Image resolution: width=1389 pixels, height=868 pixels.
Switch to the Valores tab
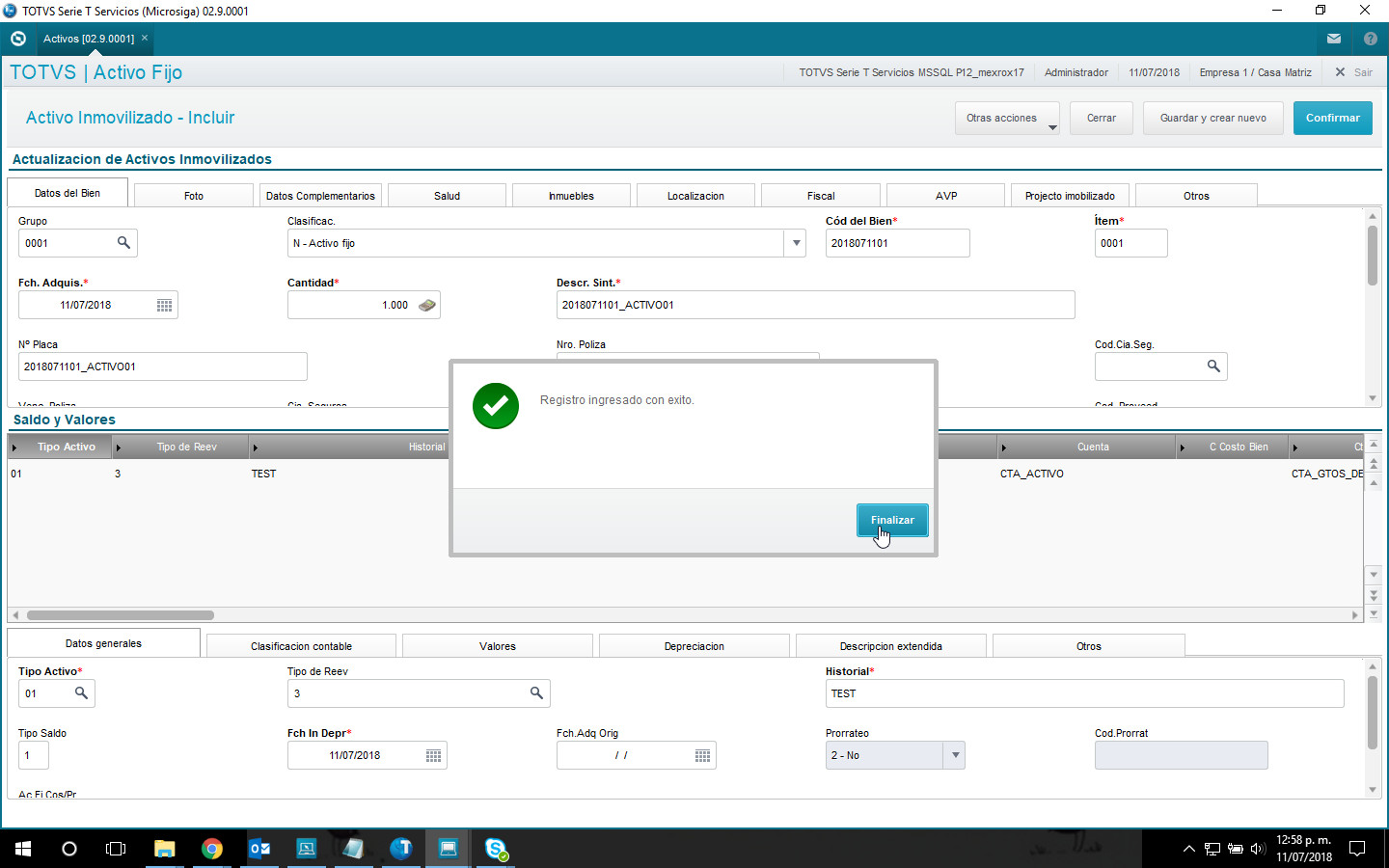point(498,646)
